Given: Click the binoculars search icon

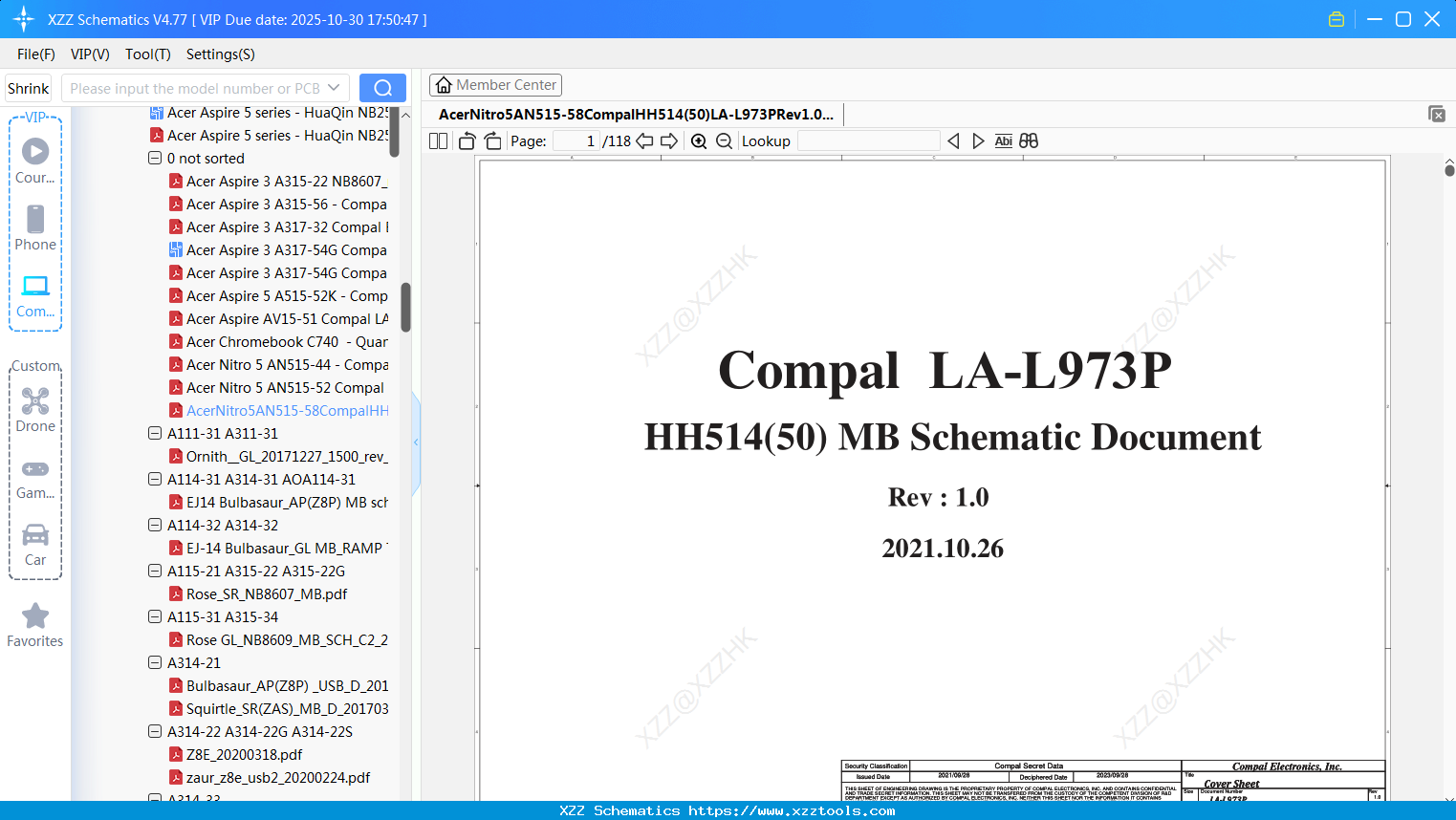Looking at the screenshot, I should coord(1029,141).
